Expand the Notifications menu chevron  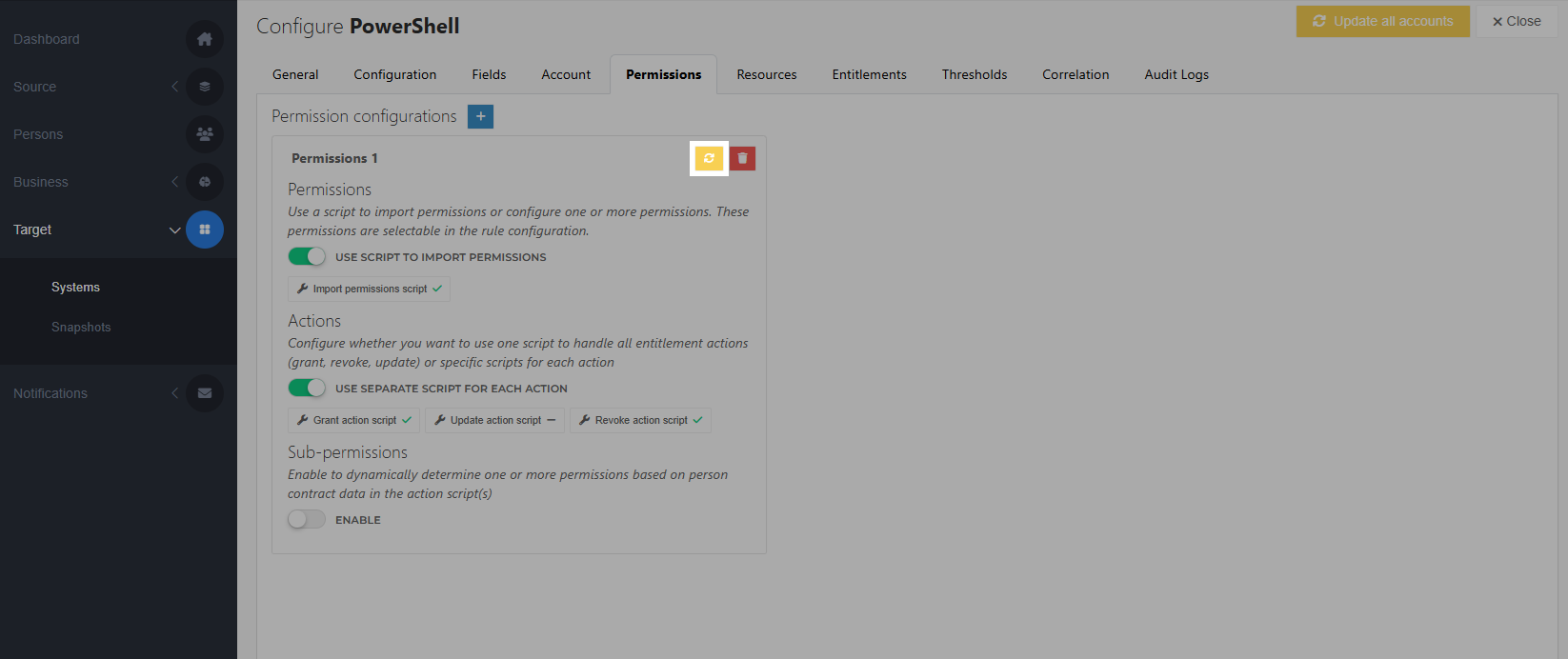coord(174,393)
